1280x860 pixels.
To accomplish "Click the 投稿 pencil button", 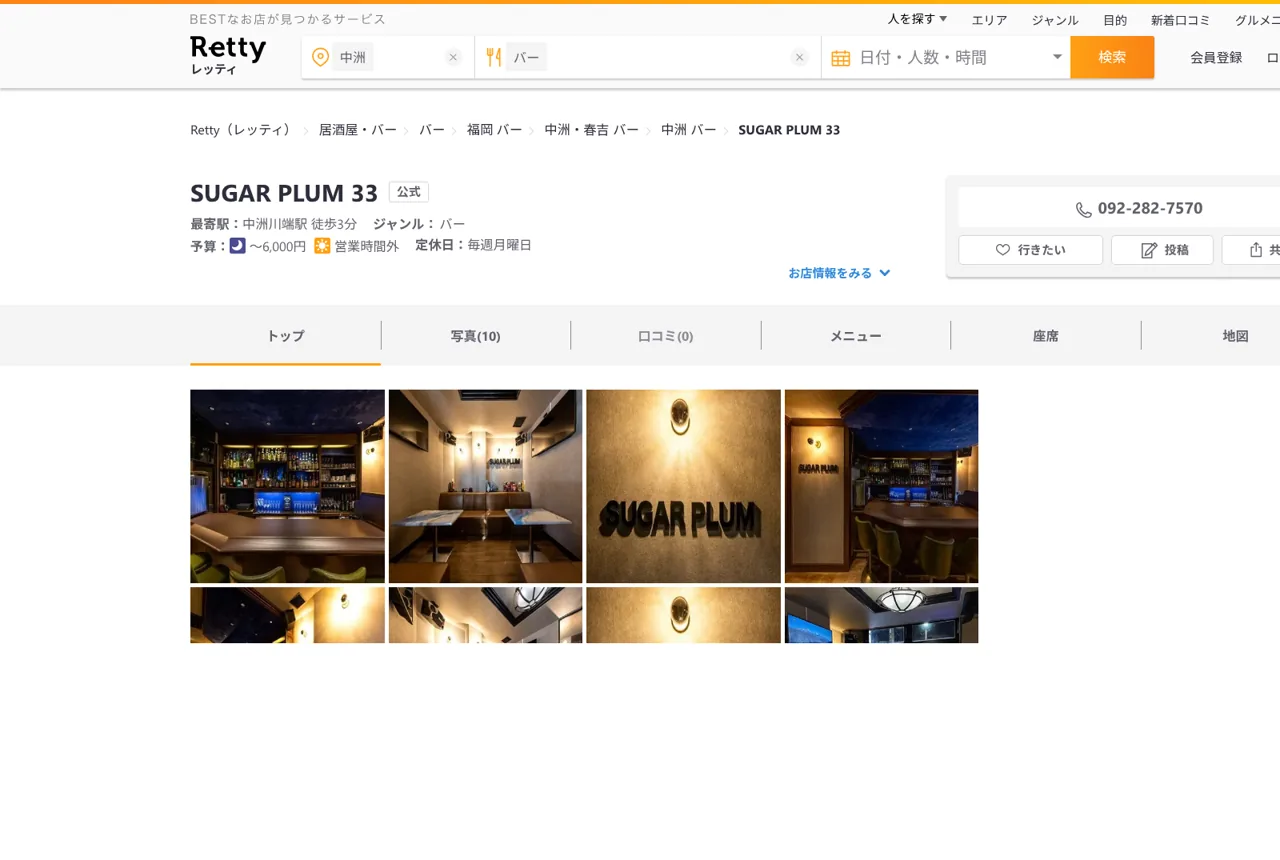I will click(1162, 250).
